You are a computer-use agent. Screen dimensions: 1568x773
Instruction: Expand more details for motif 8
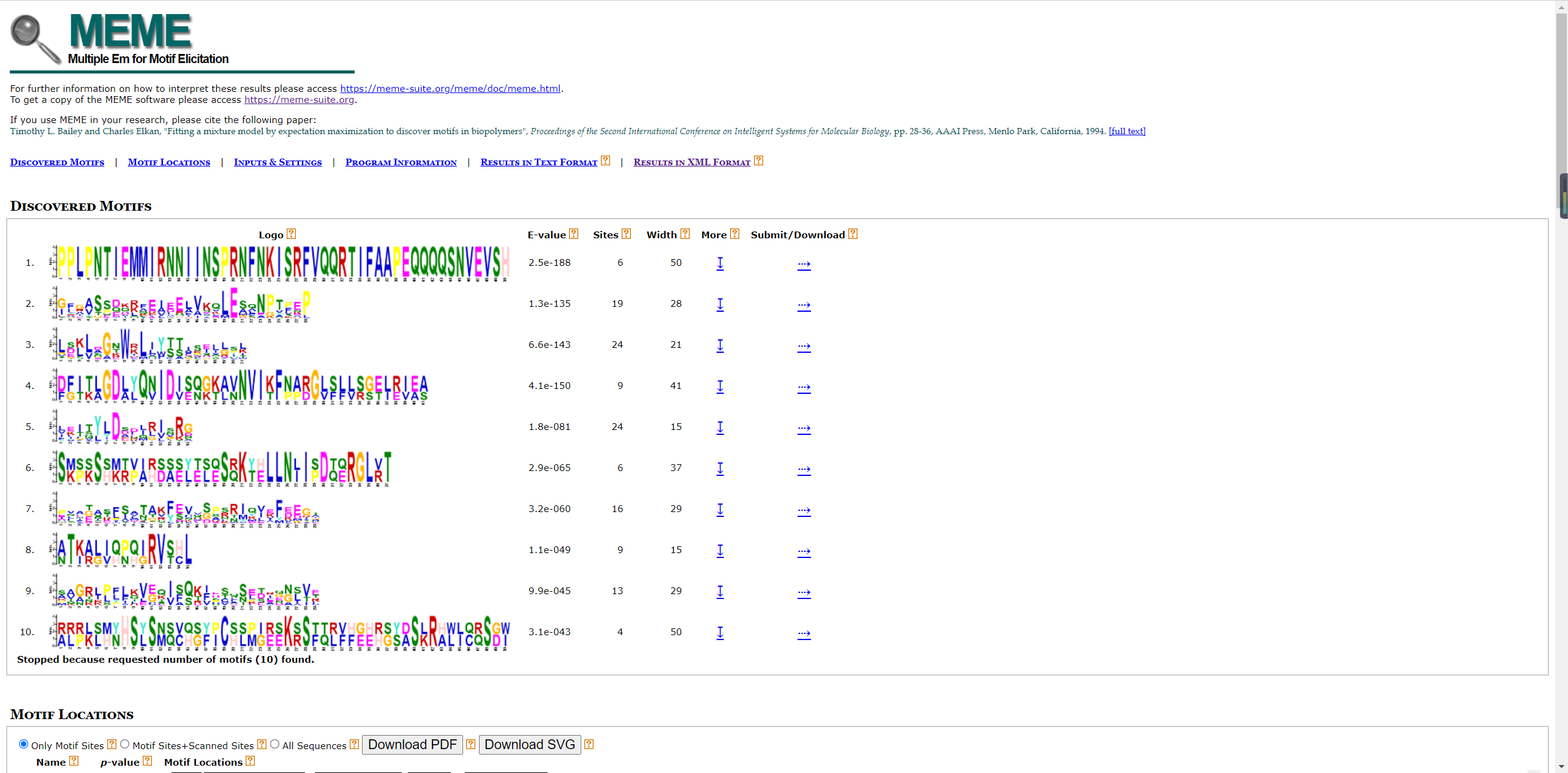click(x=720, y=551)
